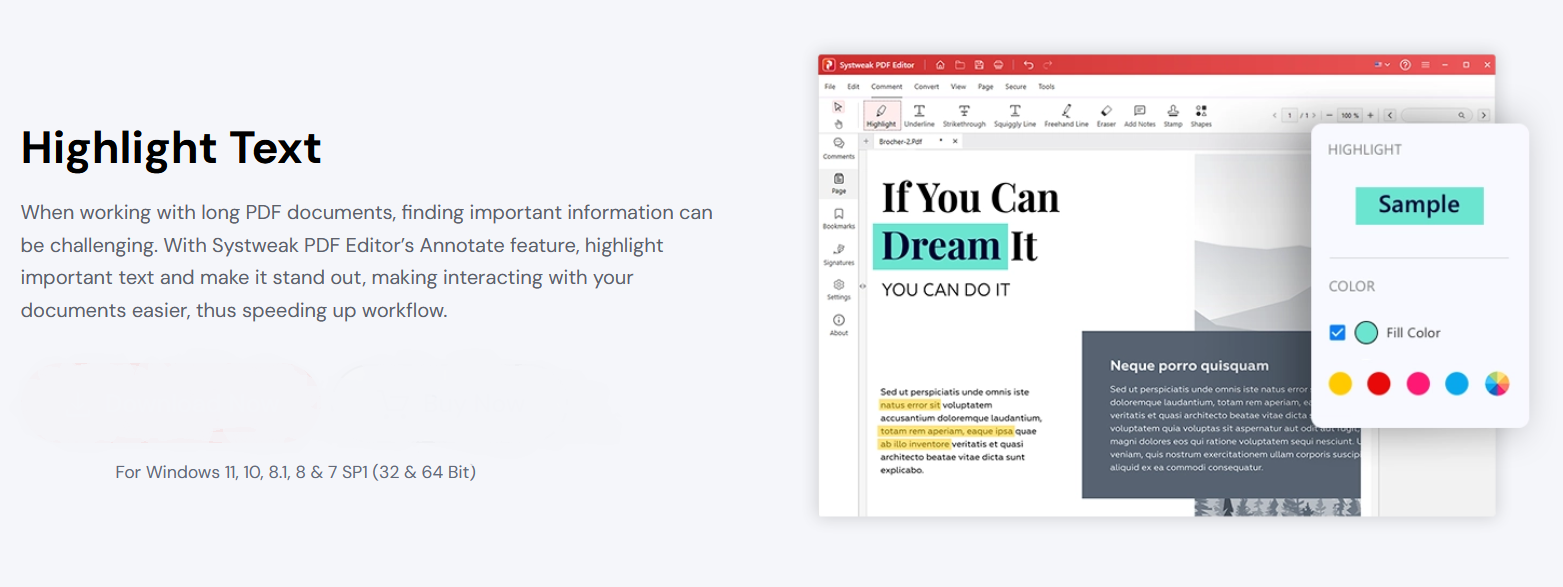
Task: Undo the last action
Action: point(1028,65)
